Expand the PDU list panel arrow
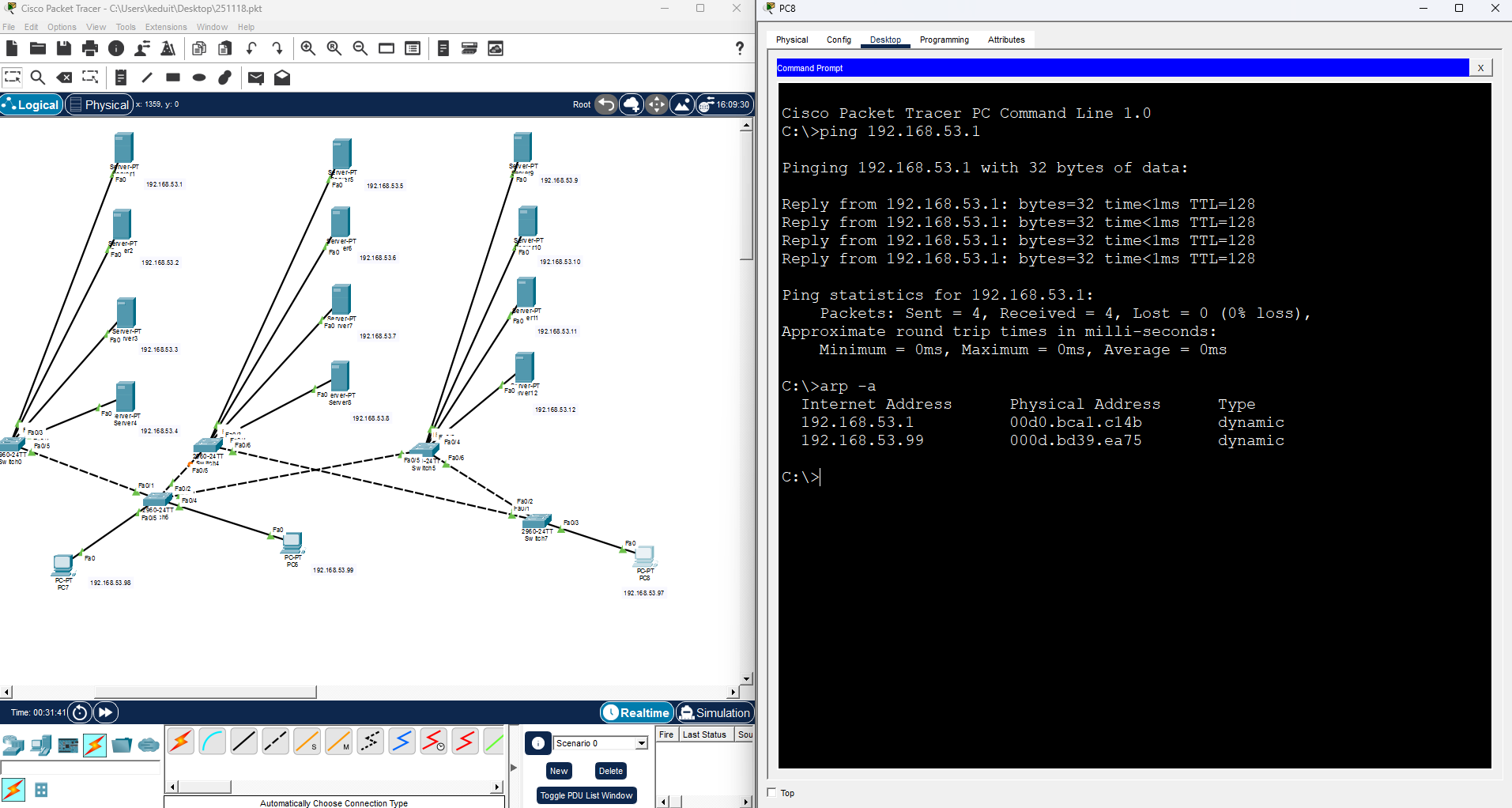This screenshot has height=808, width=1512. (514, 767)
